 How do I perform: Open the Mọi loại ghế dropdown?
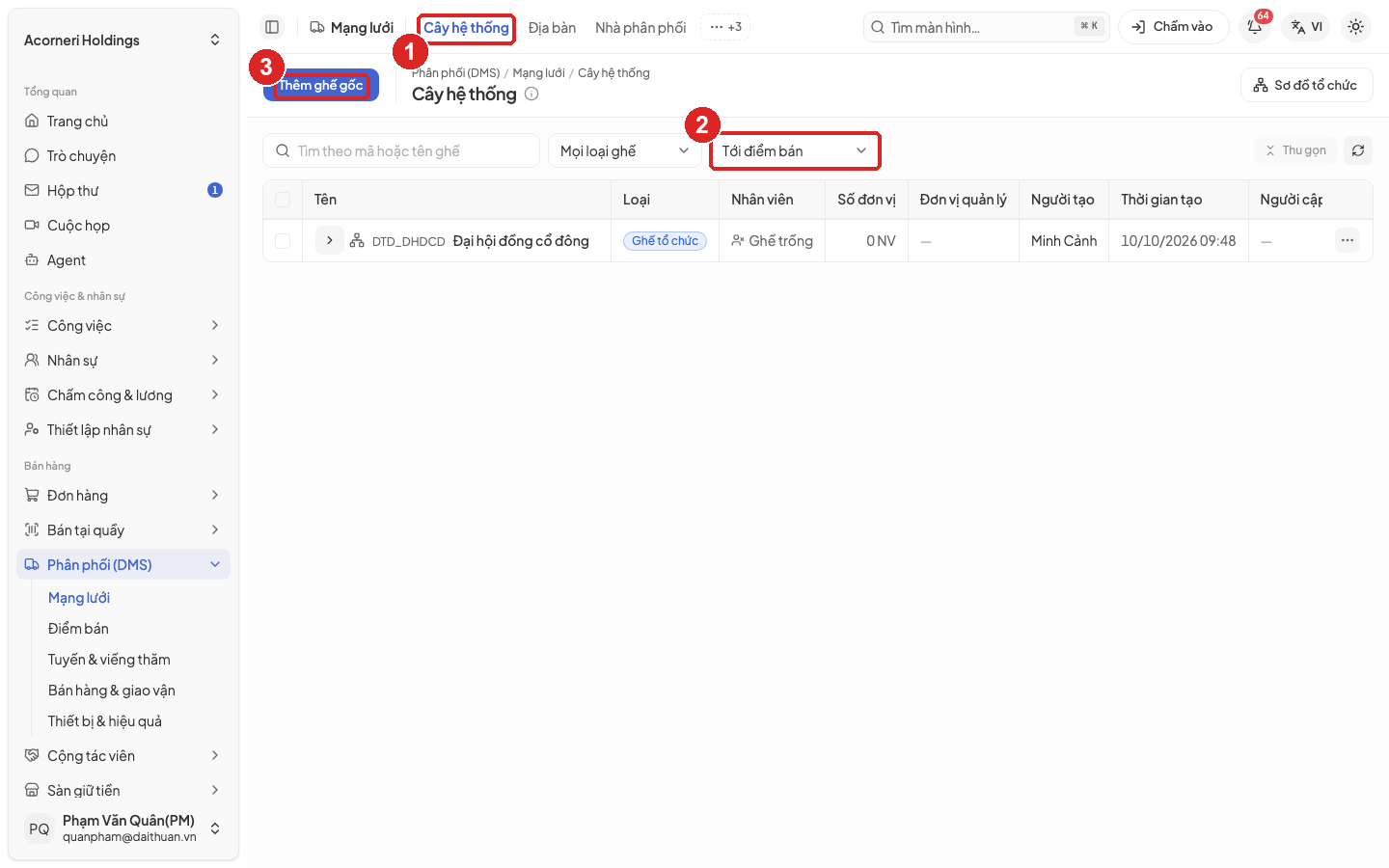625,150
